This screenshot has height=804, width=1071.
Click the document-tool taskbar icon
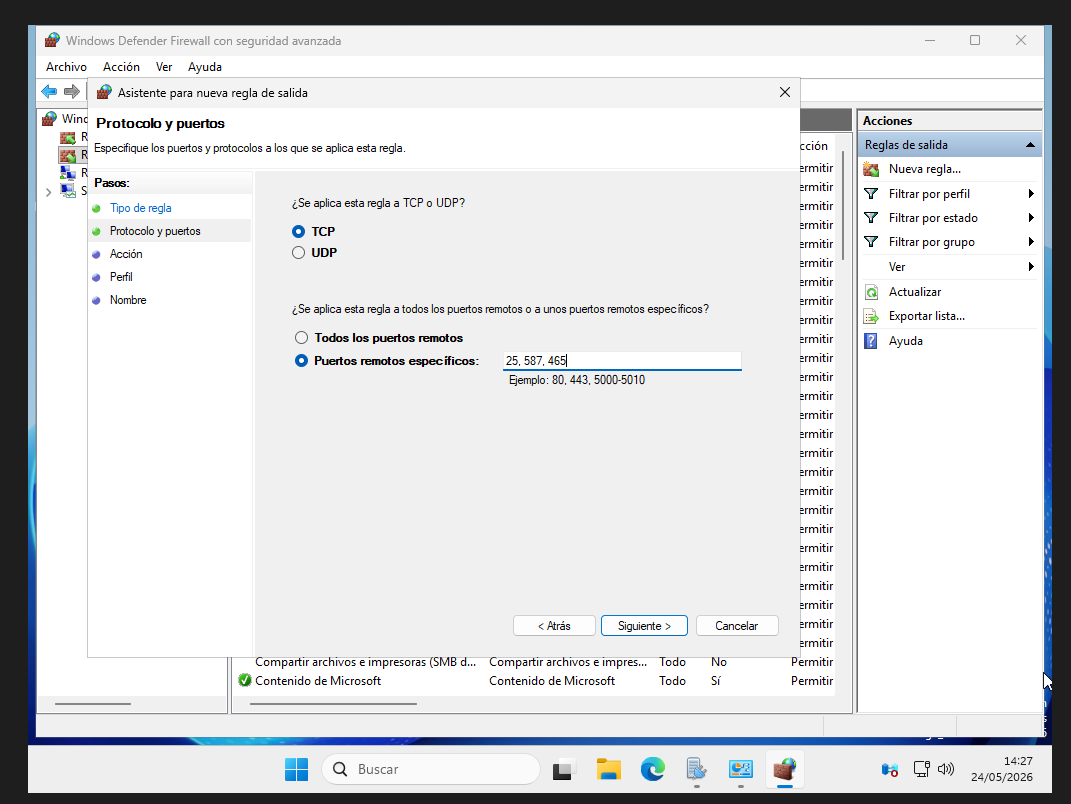pos(696,769)
